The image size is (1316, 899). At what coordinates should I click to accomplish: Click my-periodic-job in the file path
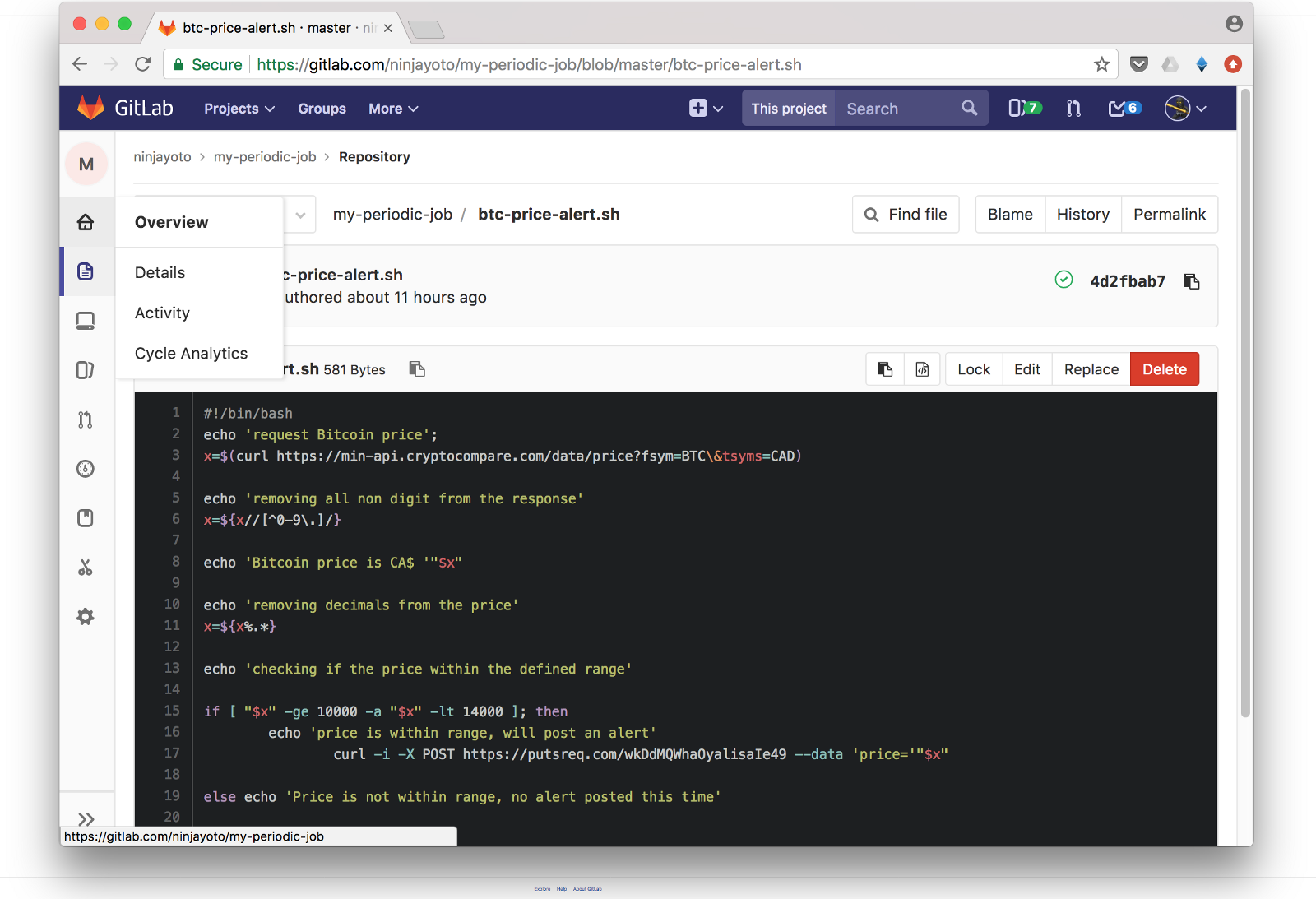(392, 215)
